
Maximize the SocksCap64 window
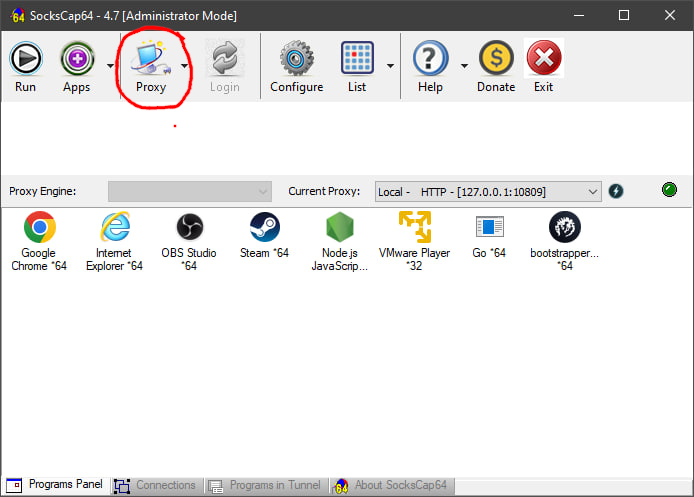624,15
